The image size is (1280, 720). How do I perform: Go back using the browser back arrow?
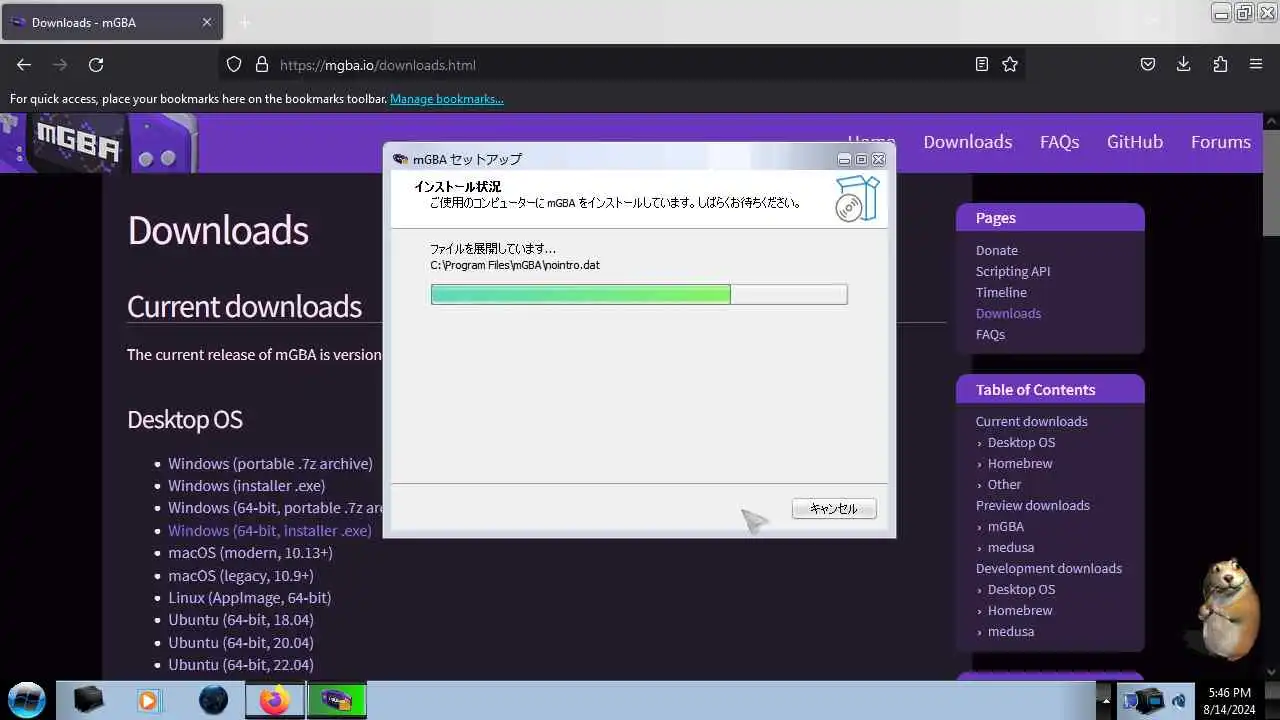pyautogui.click(x=24, y=64)
